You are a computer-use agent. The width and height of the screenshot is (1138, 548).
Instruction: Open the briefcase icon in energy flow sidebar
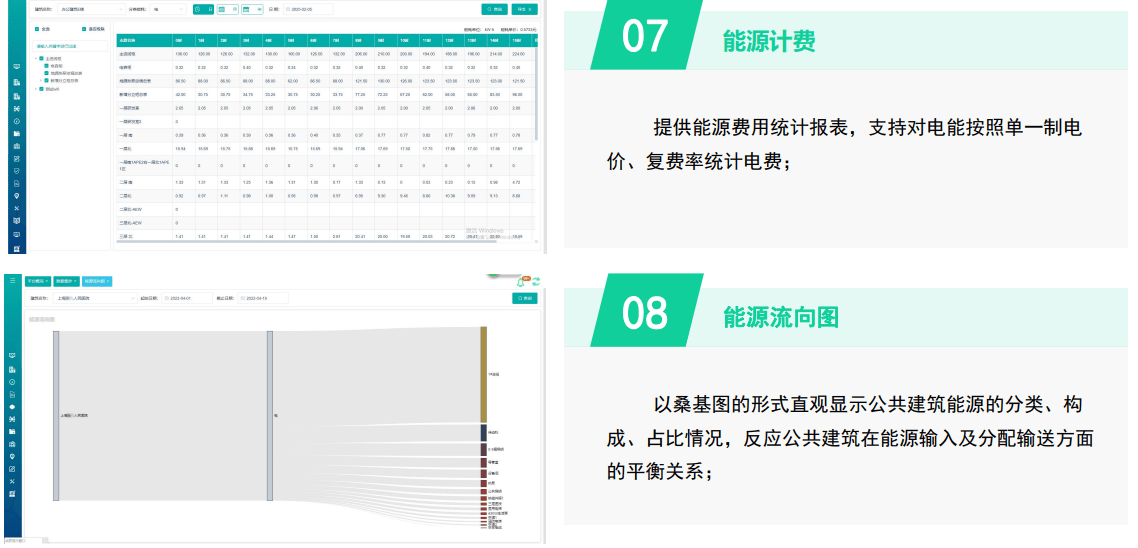pos(12,444)
